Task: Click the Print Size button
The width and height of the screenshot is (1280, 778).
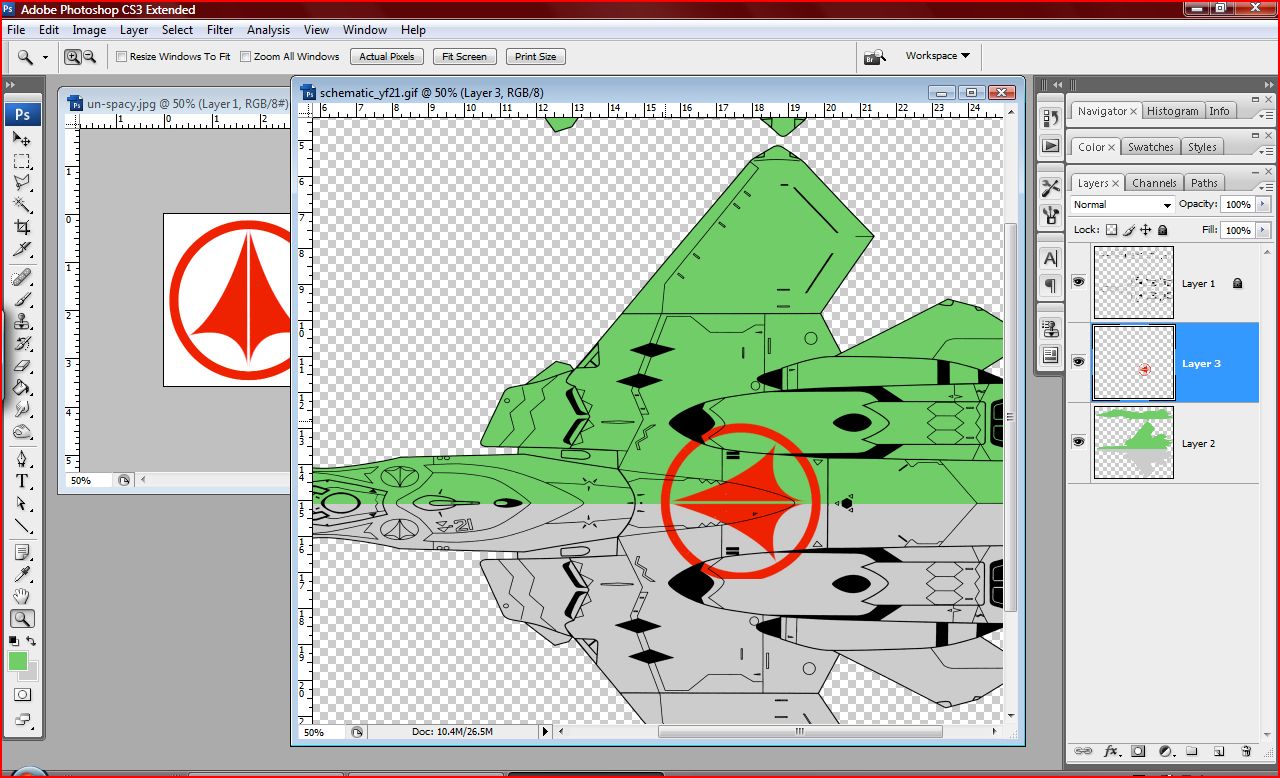Action: 536,57
